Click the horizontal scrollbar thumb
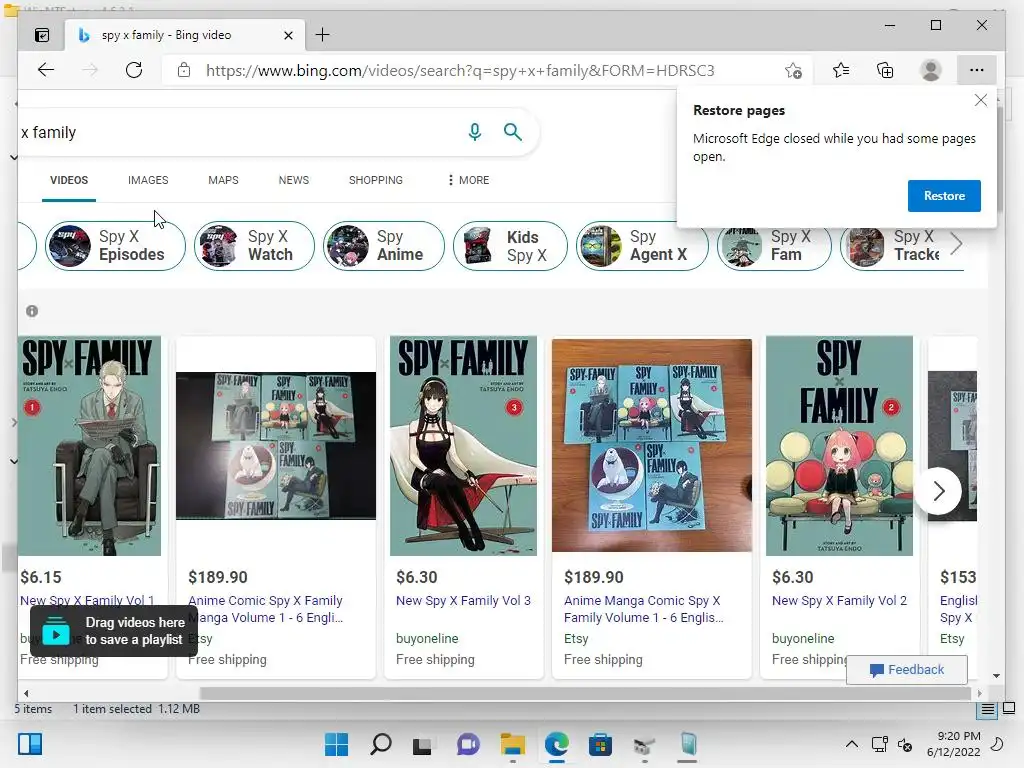Image resolution: width=1024 pixels, height=768 pixels. [x=585, y=693]
